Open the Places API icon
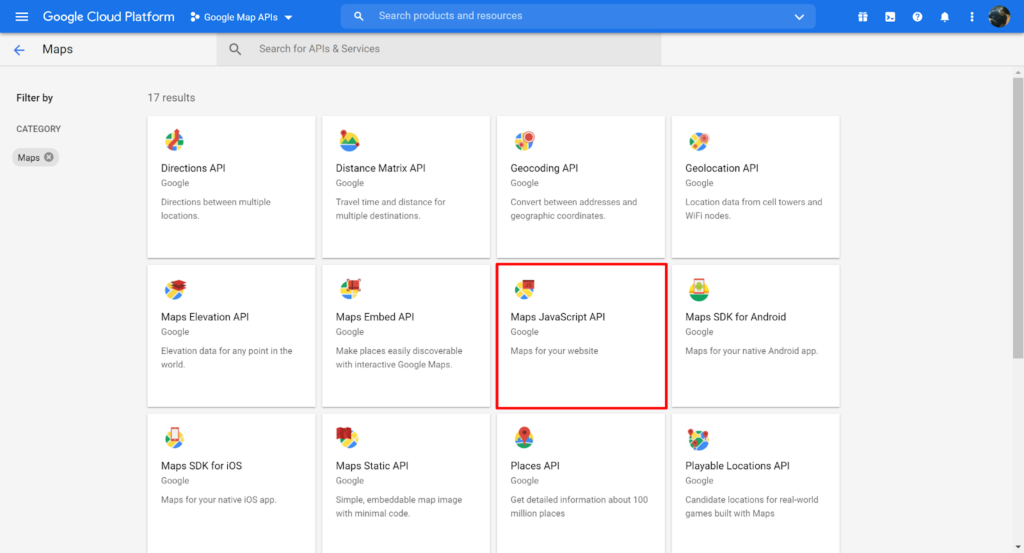This screenshot has width=1024, height=553. click(524, 437)
